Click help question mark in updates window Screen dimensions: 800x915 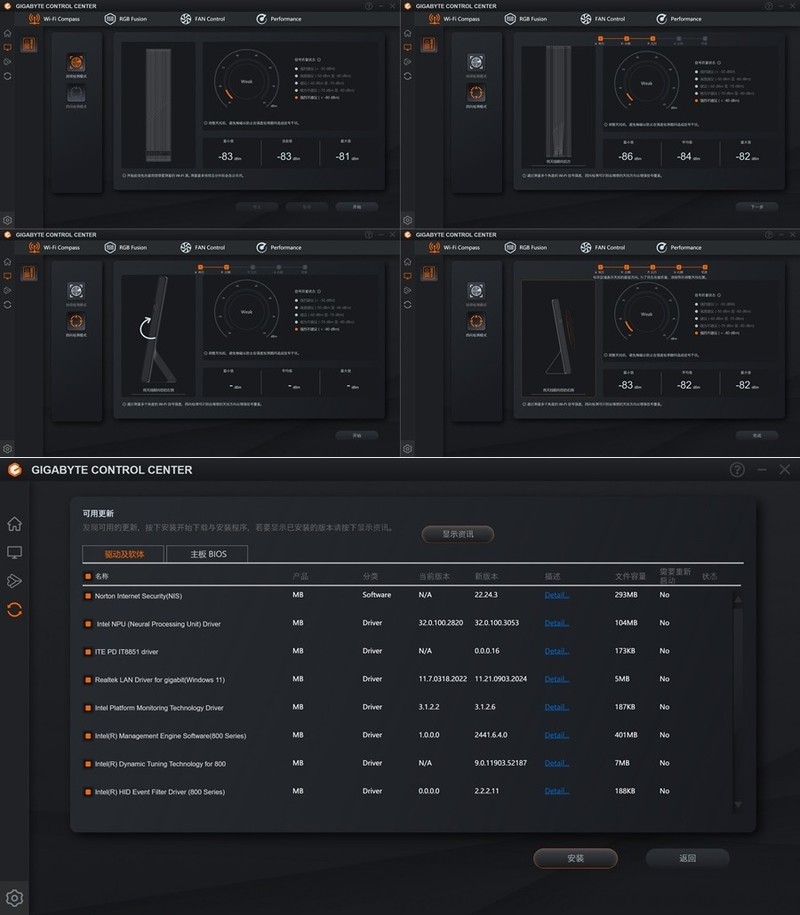click(x=737, y=470)
